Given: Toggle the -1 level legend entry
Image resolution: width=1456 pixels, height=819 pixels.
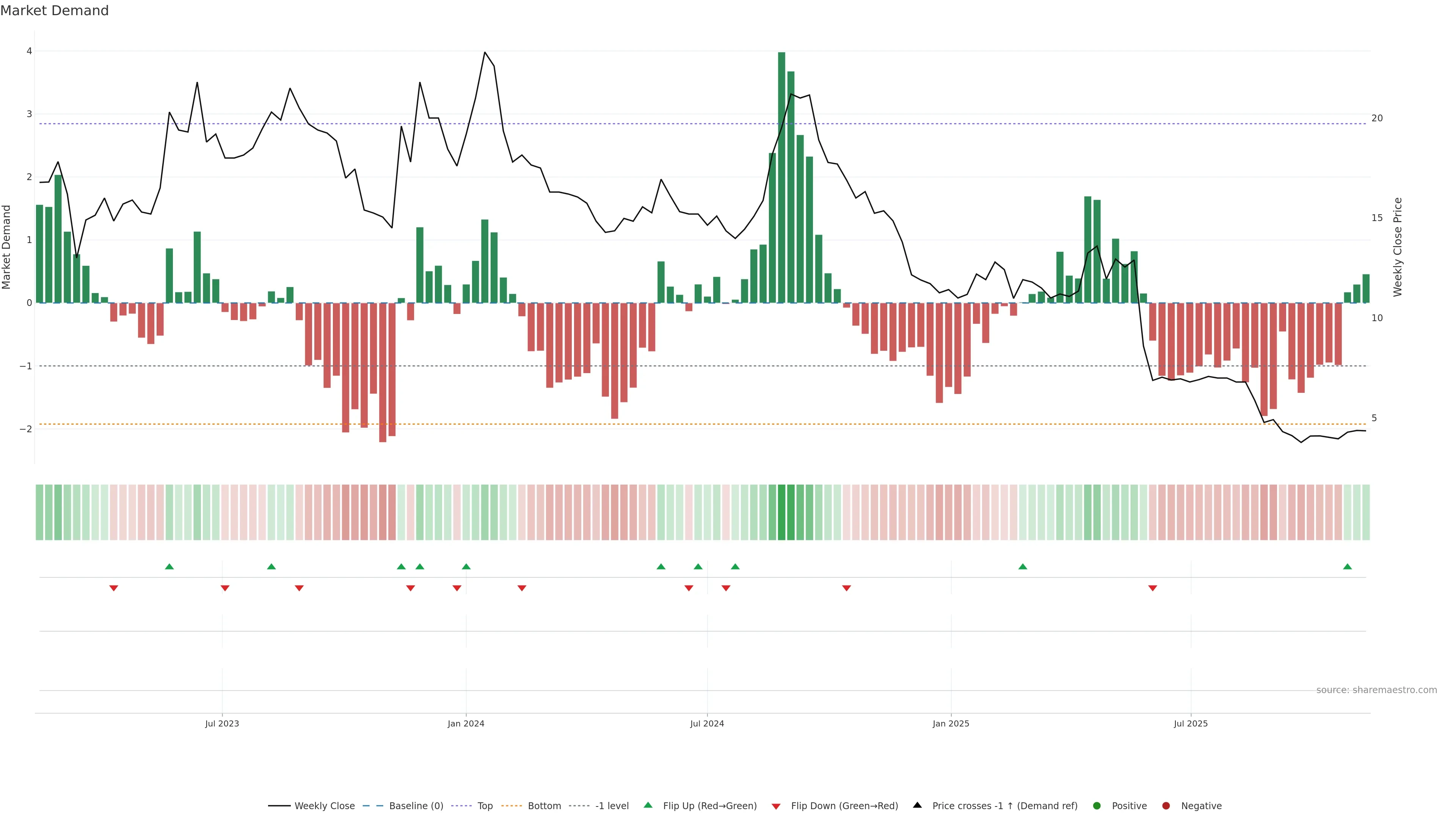Looking at the screenshot, I should tap(612, 805).
